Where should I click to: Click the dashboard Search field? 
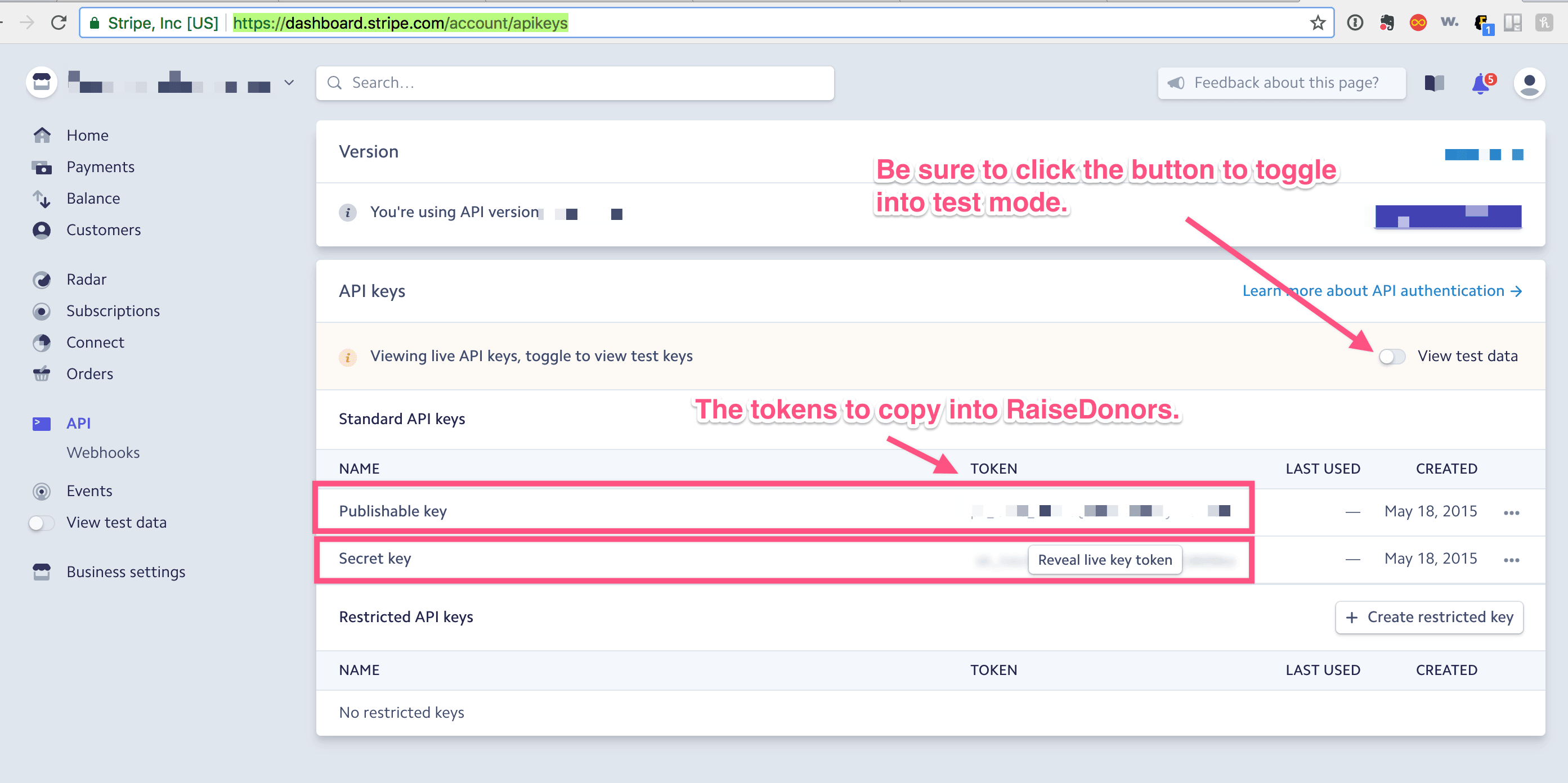click(x=575, y=83)
